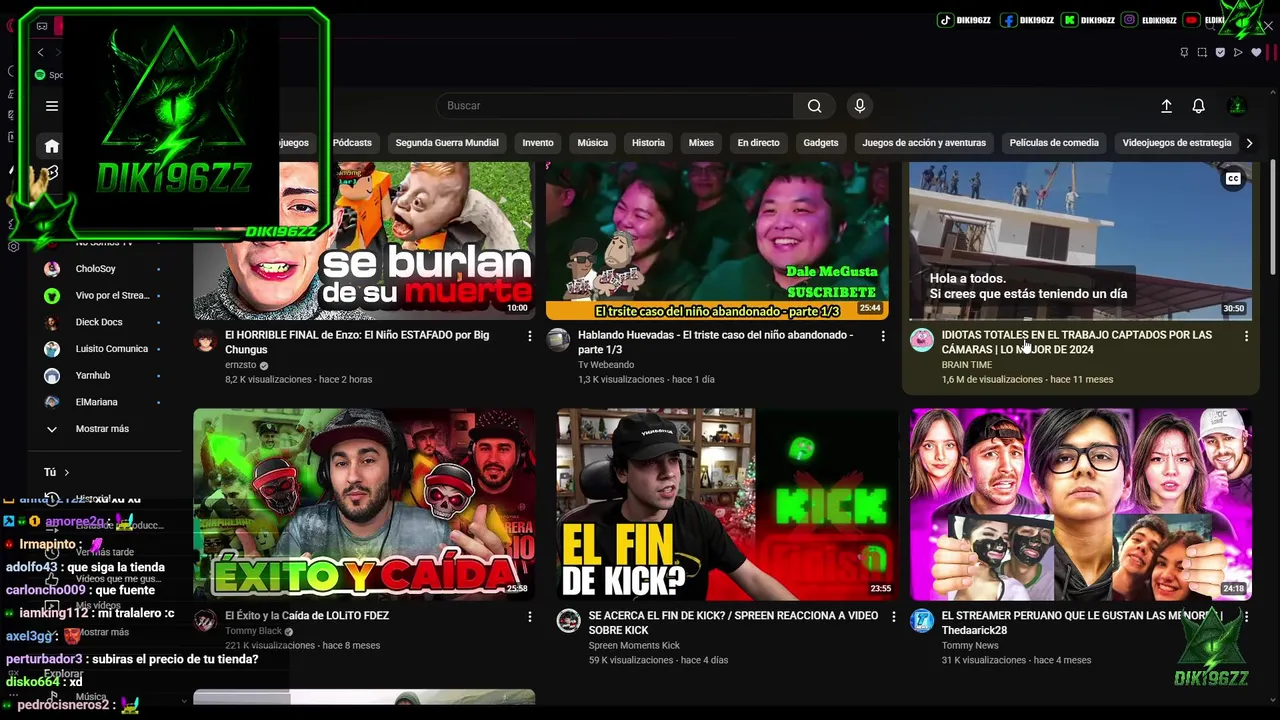Select the Películas de comedia chip
This screenshot has height=720, width=1280.
[1054, 143]
